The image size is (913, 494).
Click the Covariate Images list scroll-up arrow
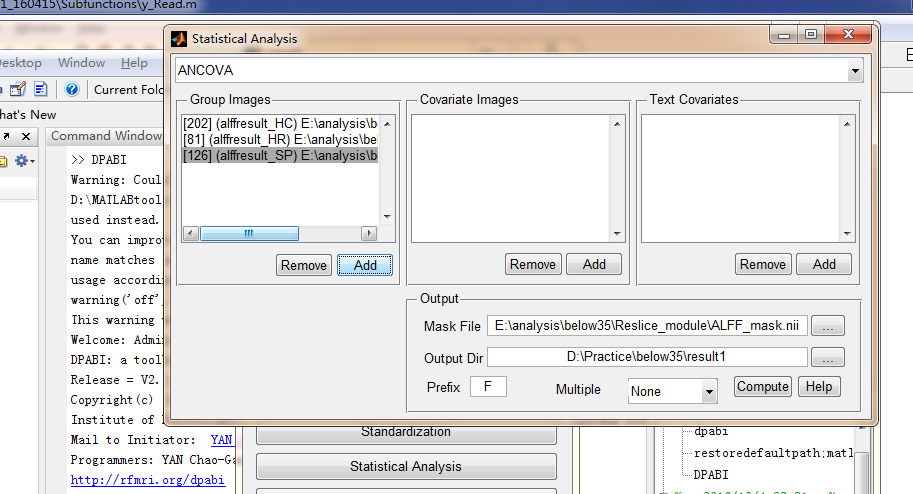click(x=617, y=124)
